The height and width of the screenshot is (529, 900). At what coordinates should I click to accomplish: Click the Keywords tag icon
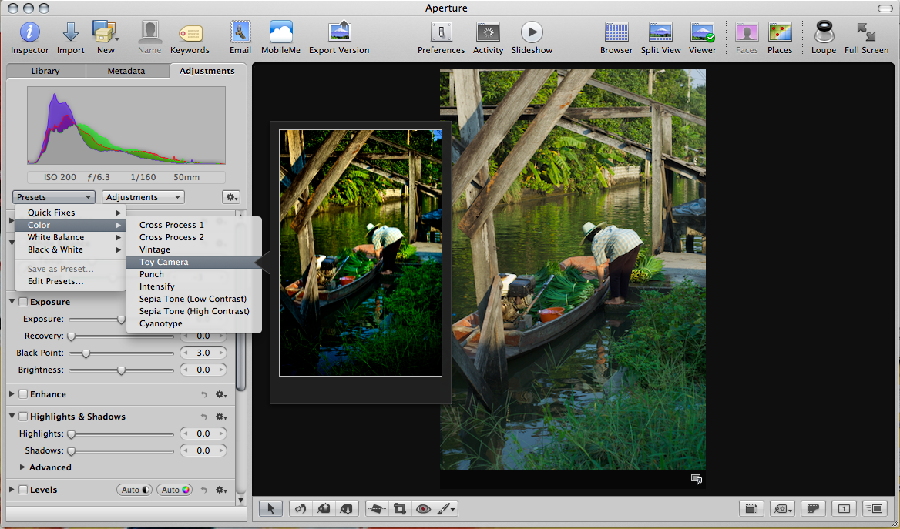click(190, 33)
